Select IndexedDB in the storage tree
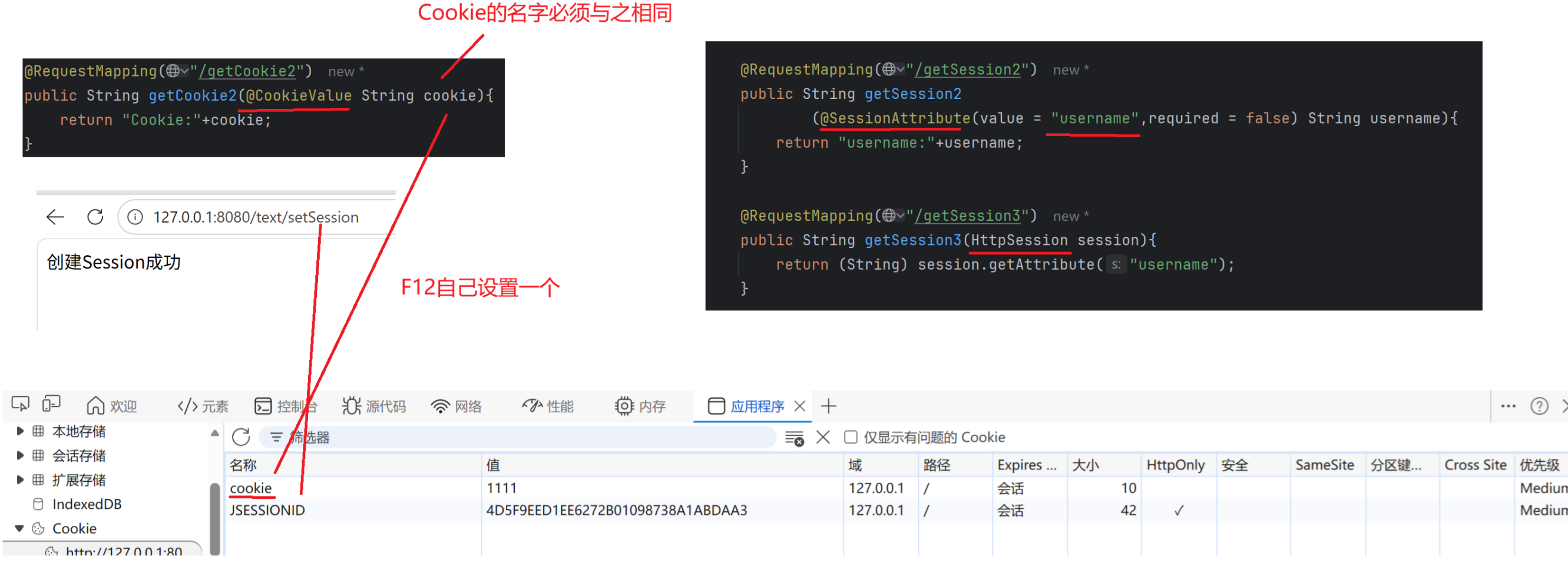 coord(87,504)
